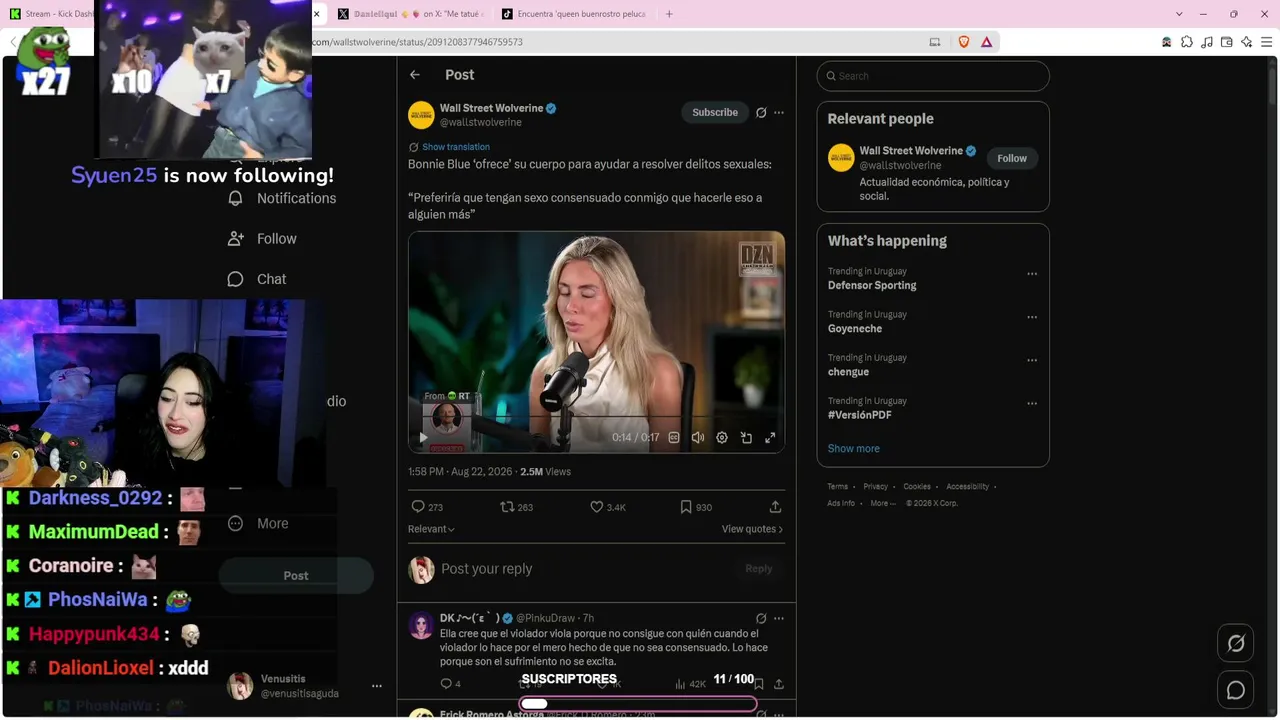This screenshot has width=1280, height=720.
Task: Open the More sidebar menu
Action: (x=258, y=523)
